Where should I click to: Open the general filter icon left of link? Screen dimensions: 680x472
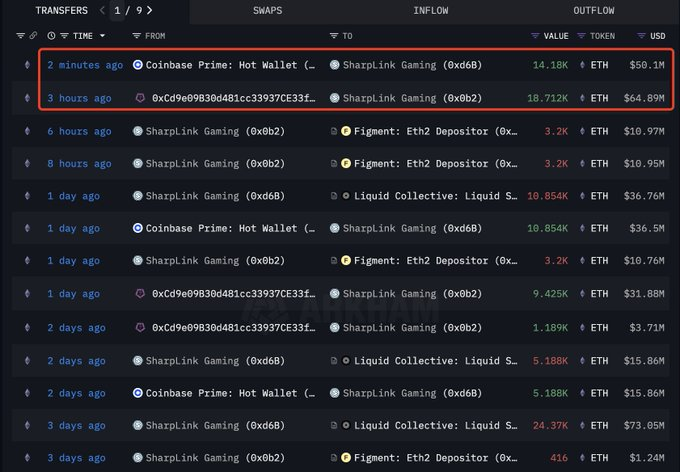coord(20,36)
